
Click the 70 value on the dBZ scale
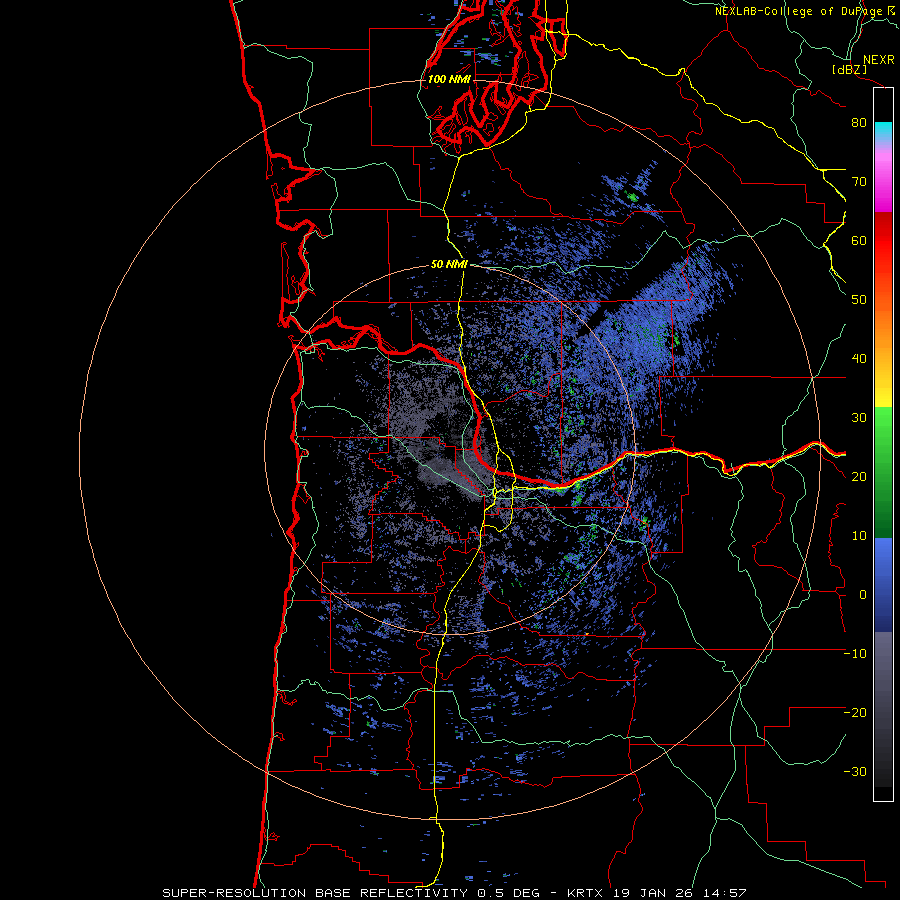point(859,181)
